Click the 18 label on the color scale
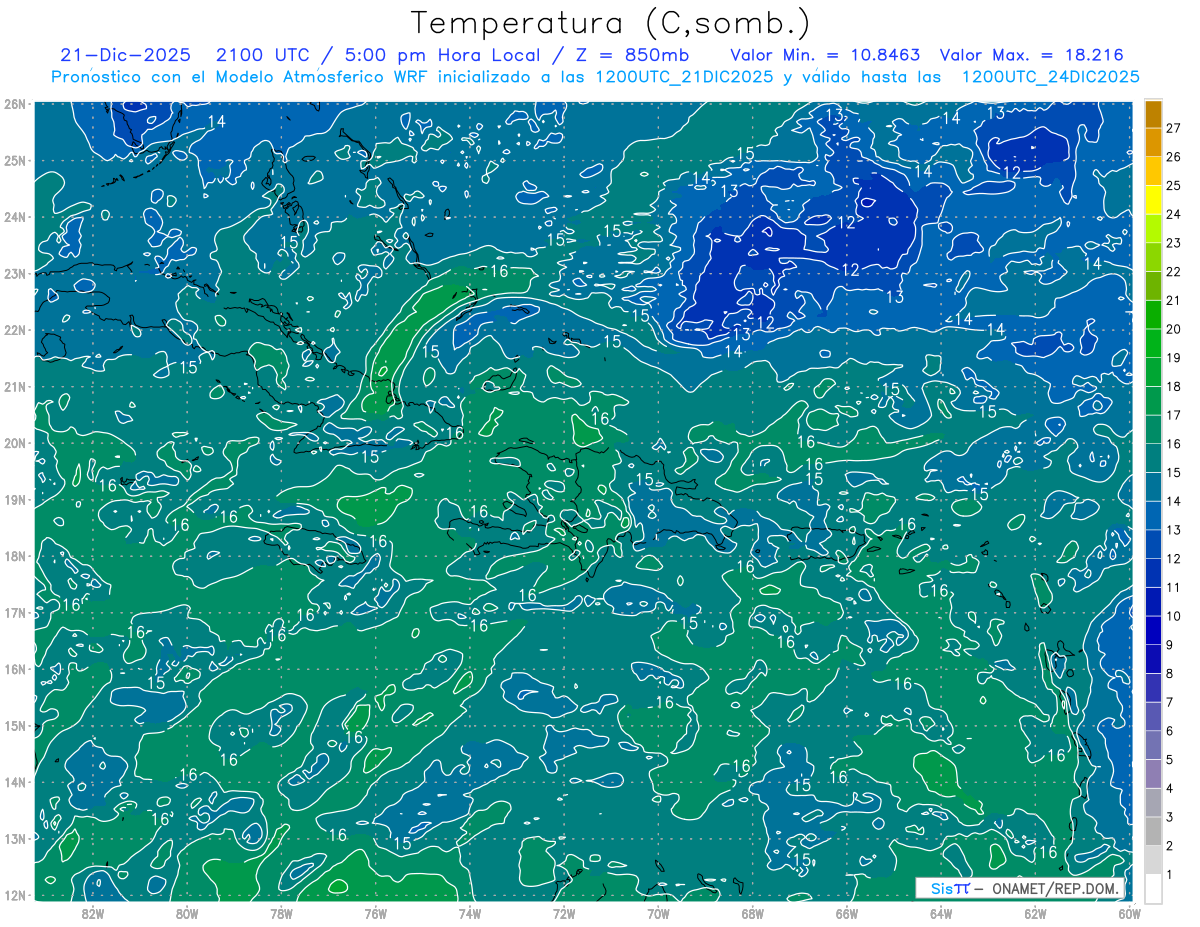The width and height of the screenshot is (1200, 927). pos(1173,386)
